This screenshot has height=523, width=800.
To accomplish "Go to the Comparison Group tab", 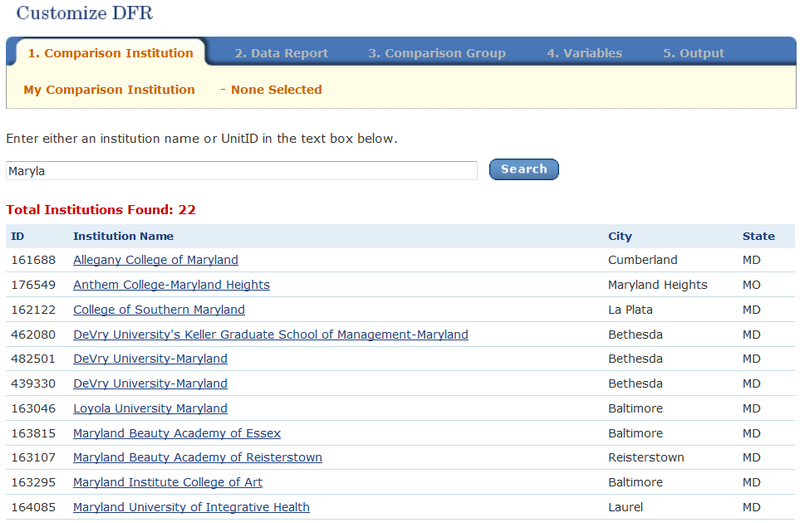I will [437, 53].
